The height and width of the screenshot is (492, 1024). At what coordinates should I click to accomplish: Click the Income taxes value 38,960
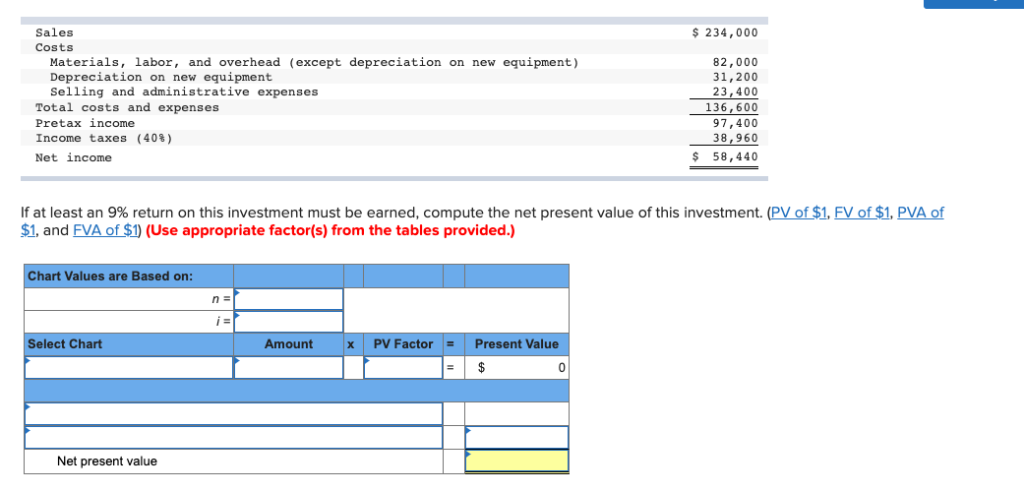(735, 138)
